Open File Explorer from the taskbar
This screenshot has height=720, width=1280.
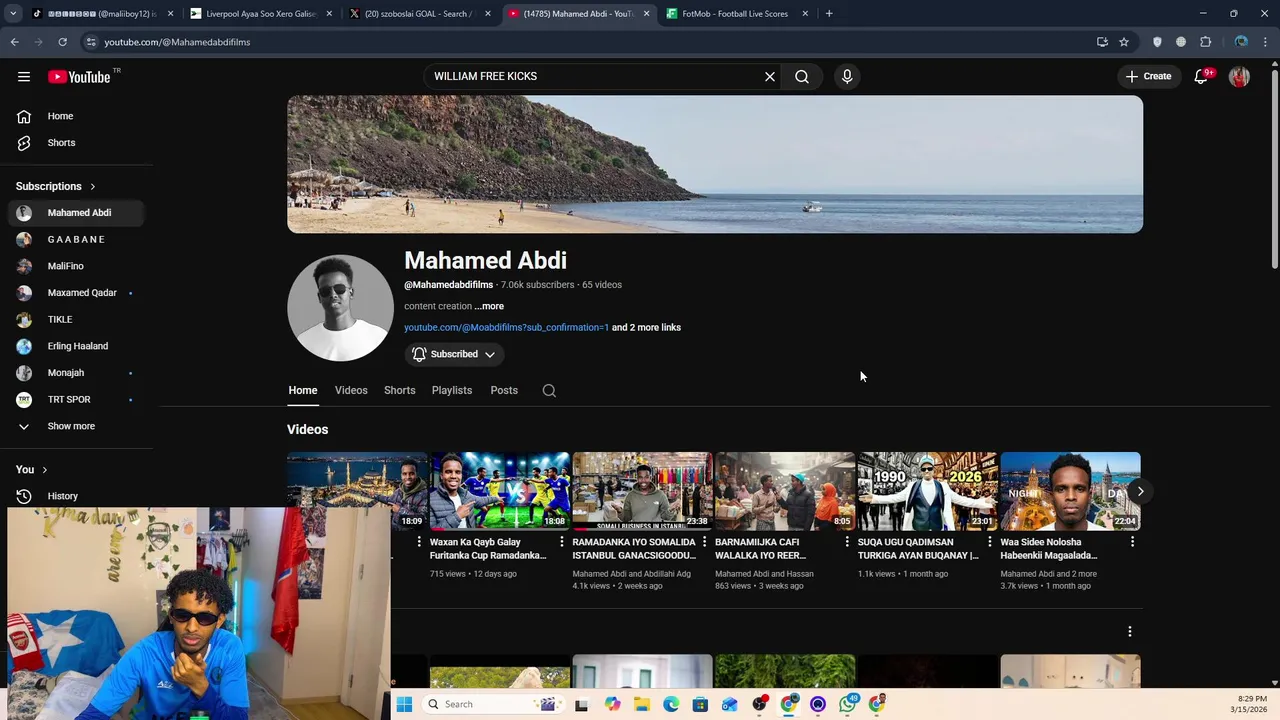point(641,704)
